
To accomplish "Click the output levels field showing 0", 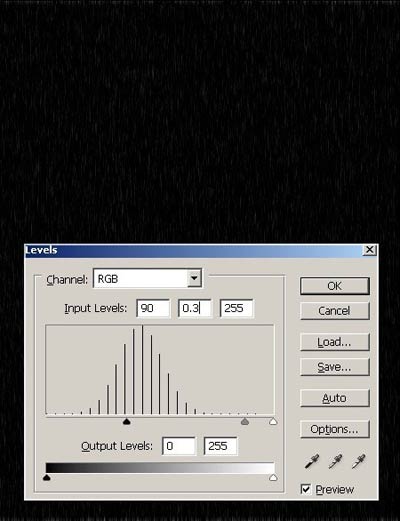I will [x=179, y=446].
